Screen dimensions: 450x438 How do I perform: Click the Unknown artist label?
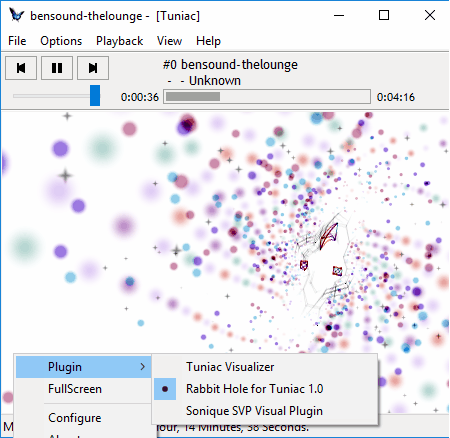click(215, 81)
